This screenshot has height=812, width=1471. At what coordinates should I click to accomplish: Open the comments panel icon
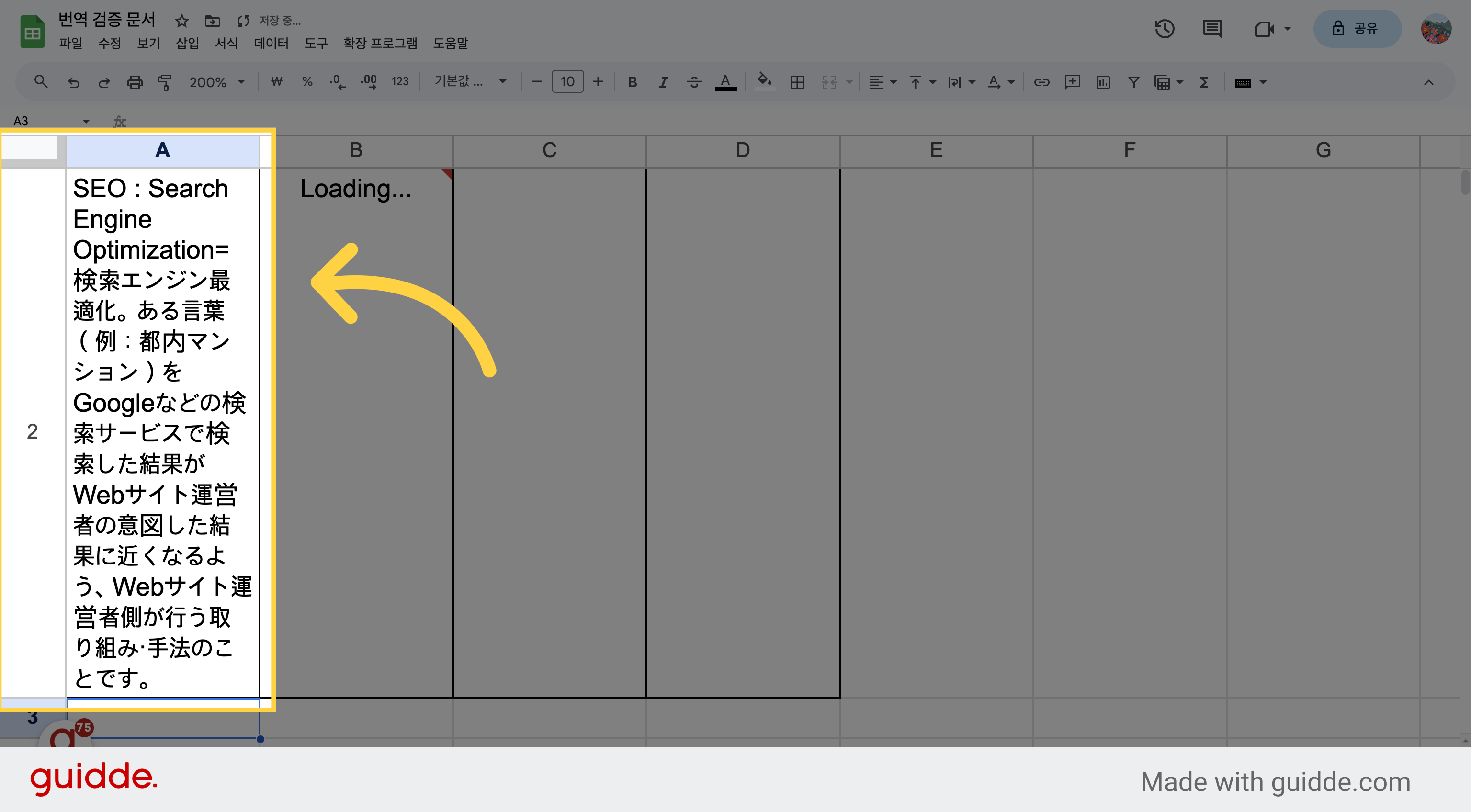tap(1212, 29)
